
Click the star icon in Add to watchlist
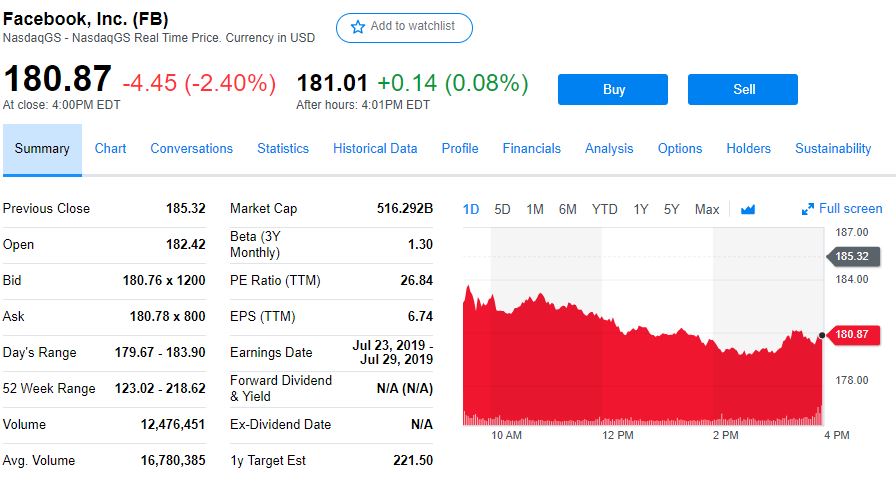pyautogui.click(x=358, y=27)
